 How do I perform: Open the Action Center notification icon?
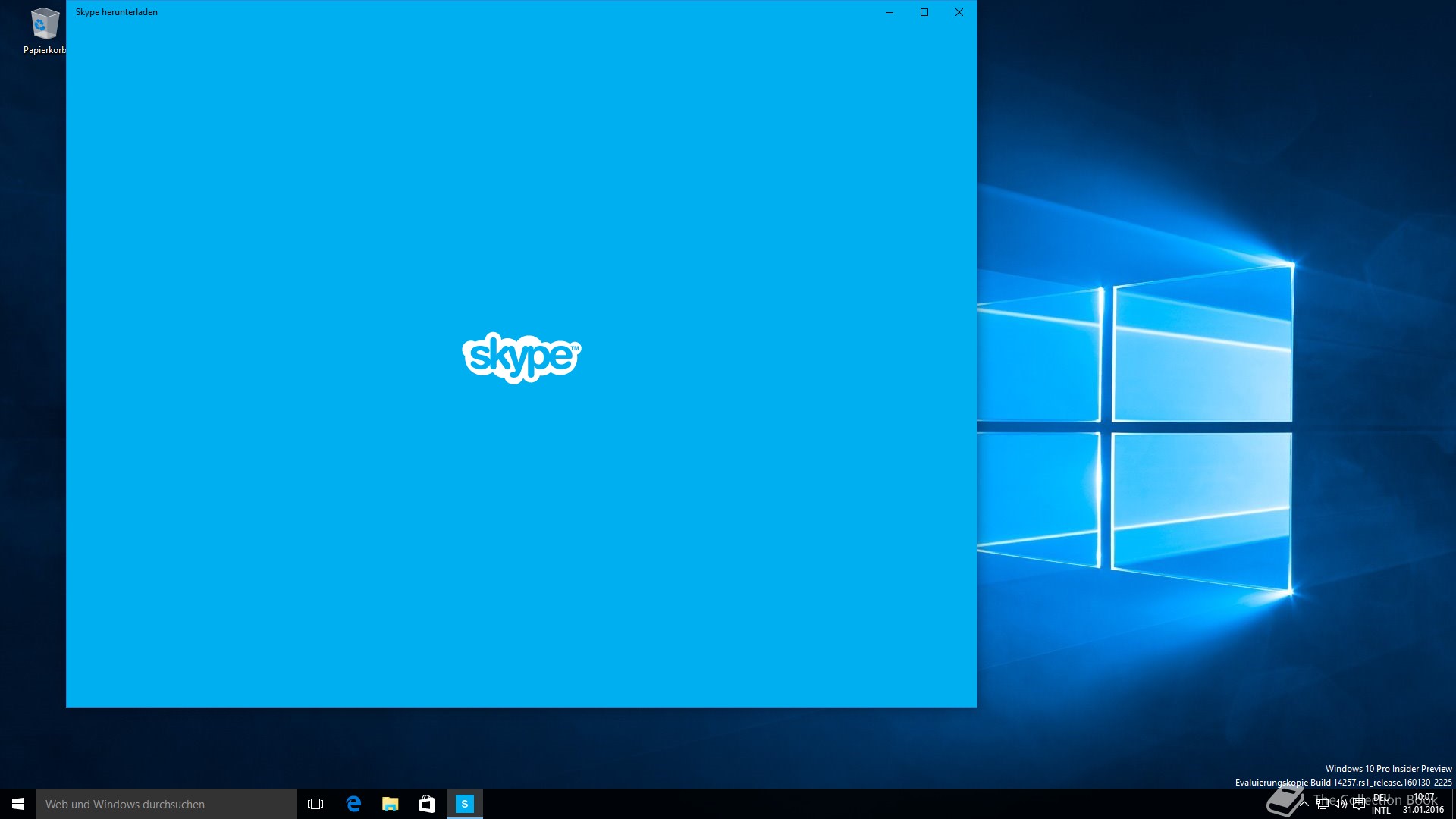(1359, 804)
